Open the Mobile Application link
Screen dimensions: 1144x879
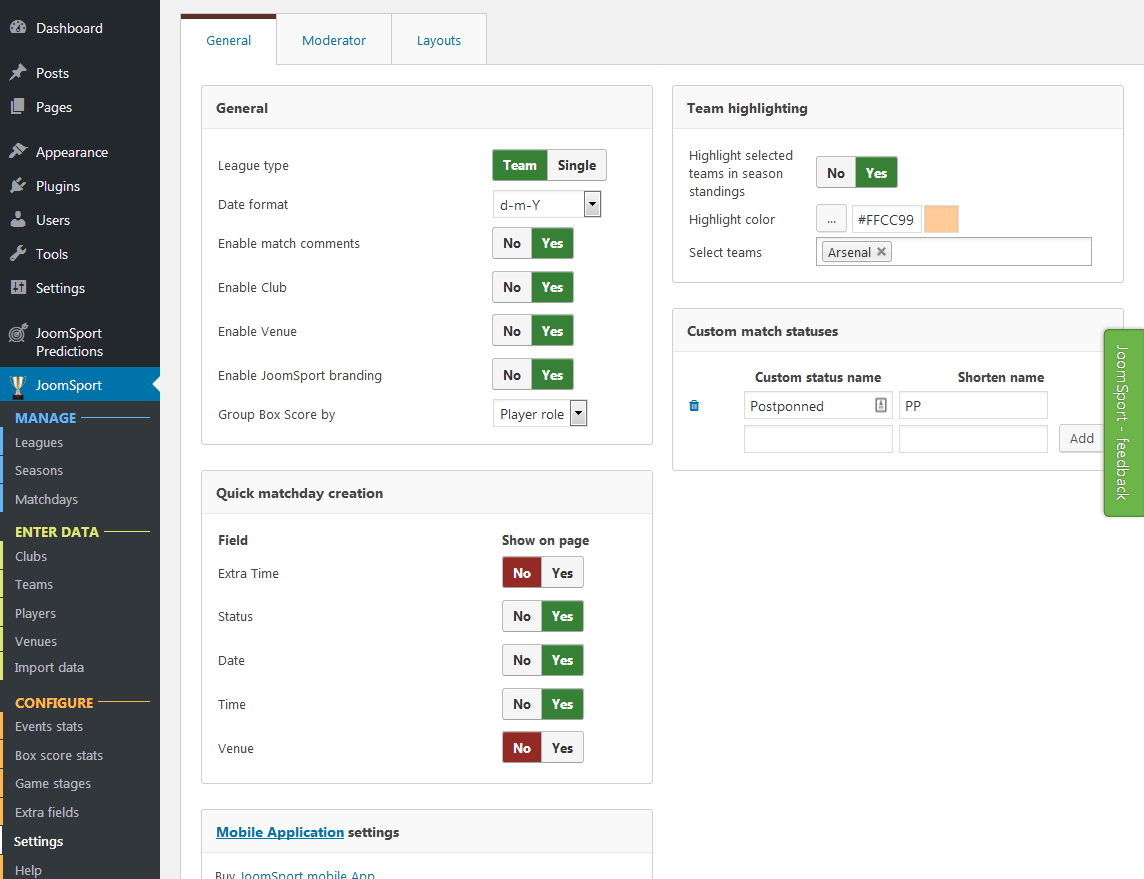[279, 832]
